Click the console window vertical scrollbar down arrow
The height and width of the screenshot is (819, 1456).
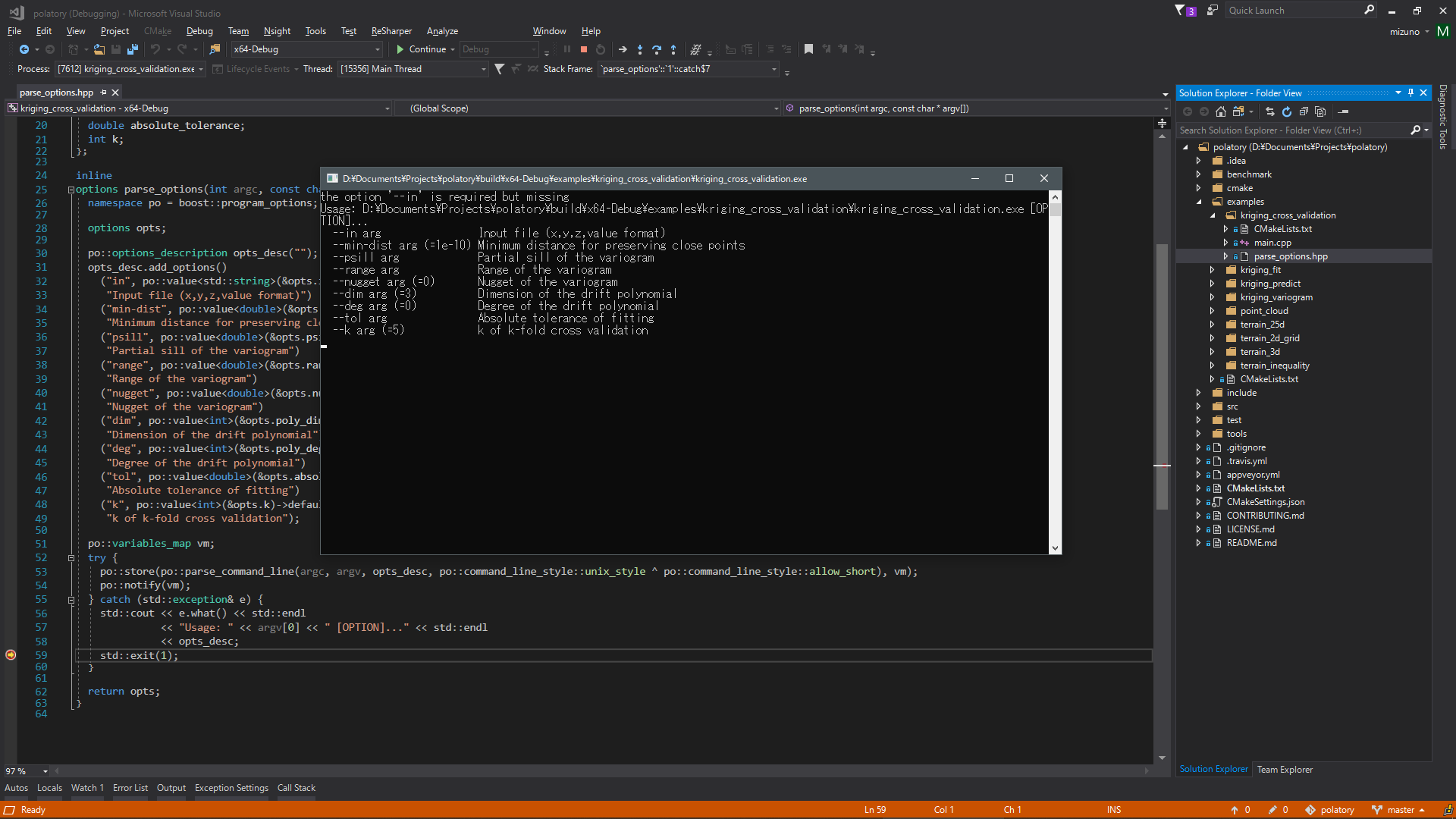coord(1055,548)
